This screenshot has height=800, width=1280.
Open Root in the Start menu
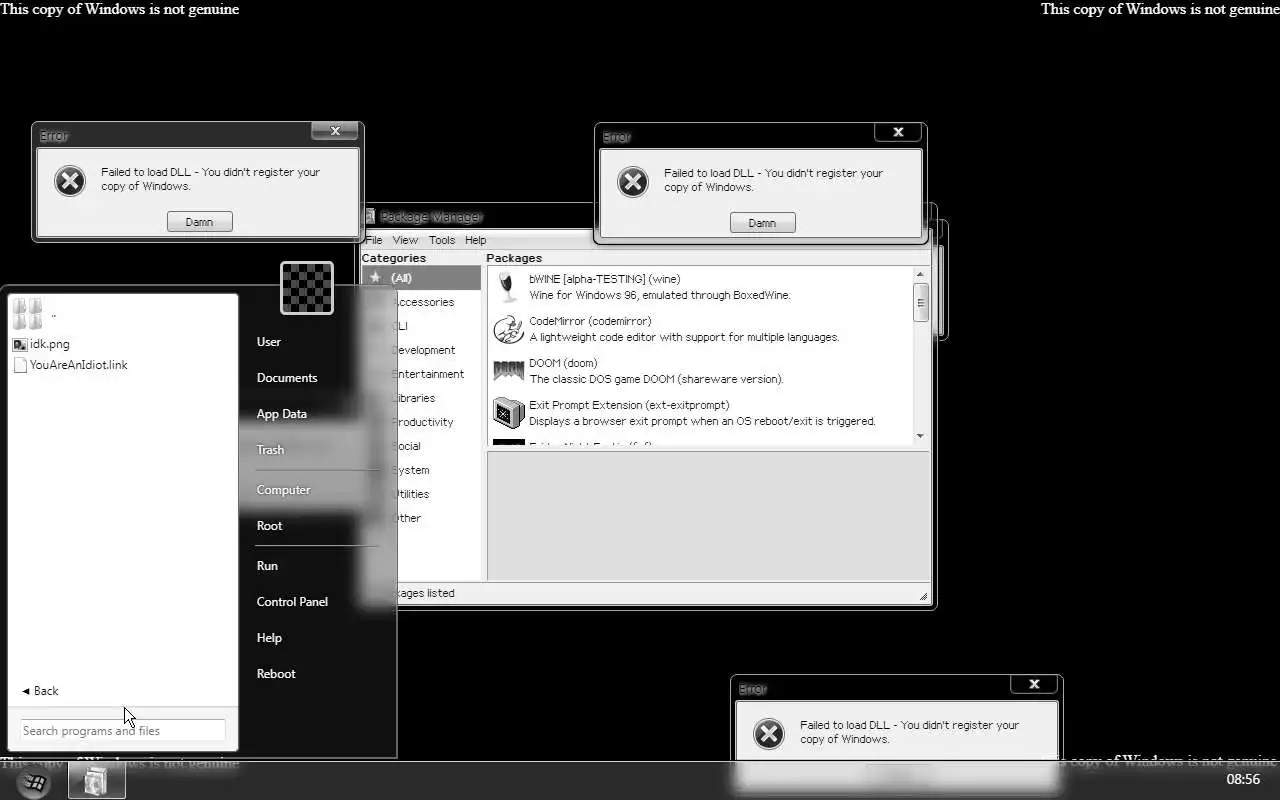270,526
